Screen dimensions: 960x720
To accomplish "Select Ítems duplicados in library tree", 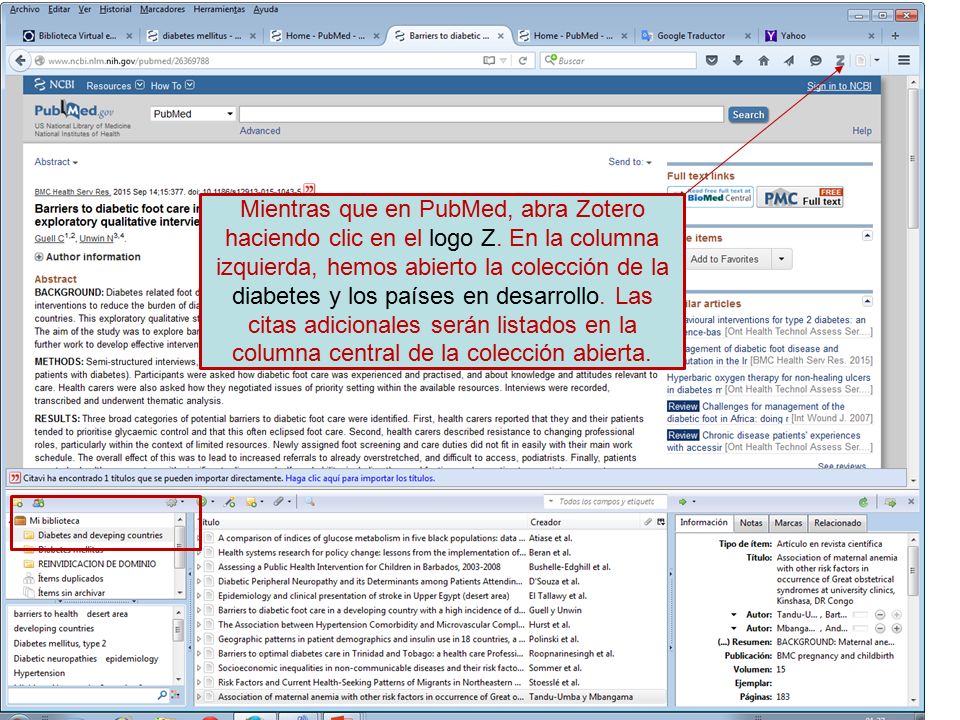I will [70, 579].
